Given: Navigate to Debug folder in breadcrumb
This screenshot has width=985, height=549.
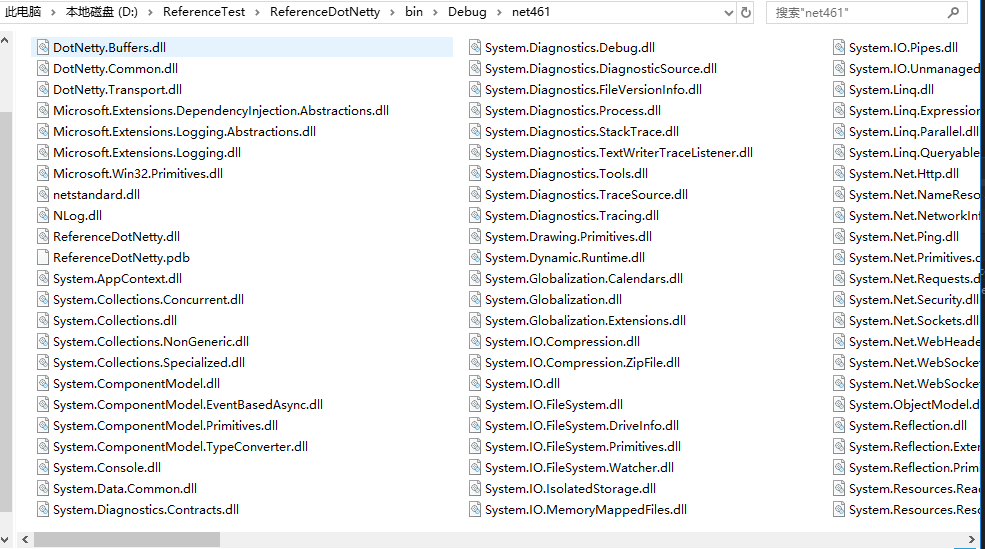Looking at the screenshot, I should pyautogui.click(x=467, y=12).
